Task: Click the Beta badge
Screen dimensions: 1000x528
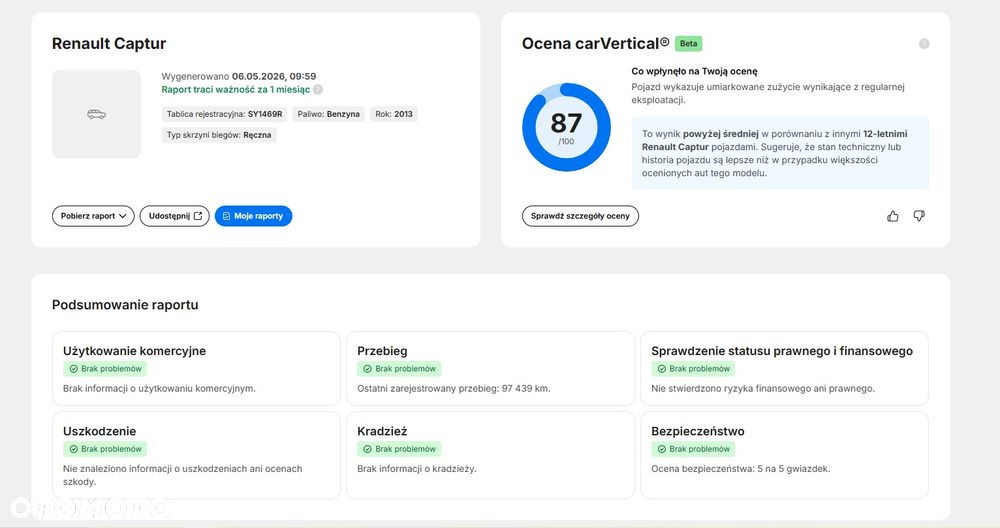Action: pyautogui.click(x=688, y=44)
